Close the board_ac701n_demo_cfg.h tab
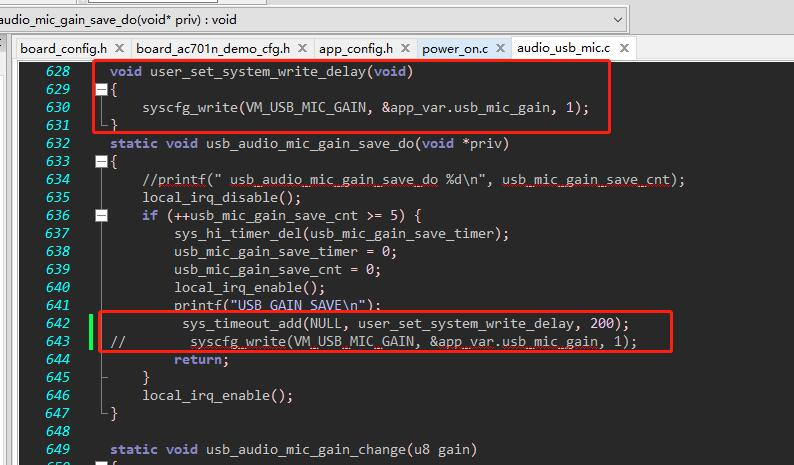The width and height of the screenshot is (794, 465). tap(302, 48)
